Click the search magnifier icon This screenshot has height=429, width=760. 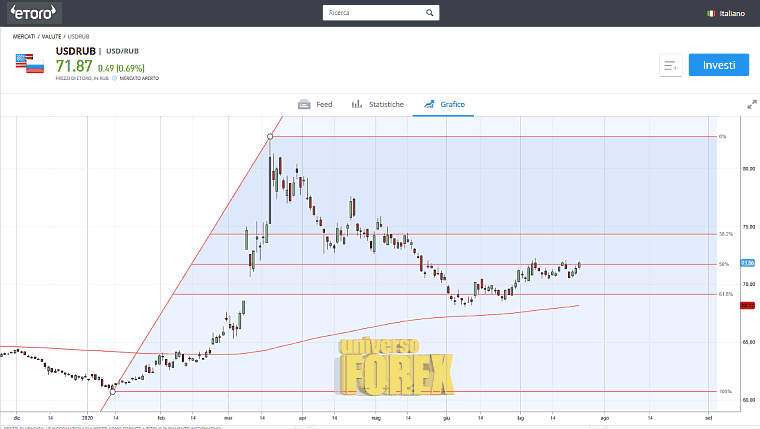click(429, 14)
